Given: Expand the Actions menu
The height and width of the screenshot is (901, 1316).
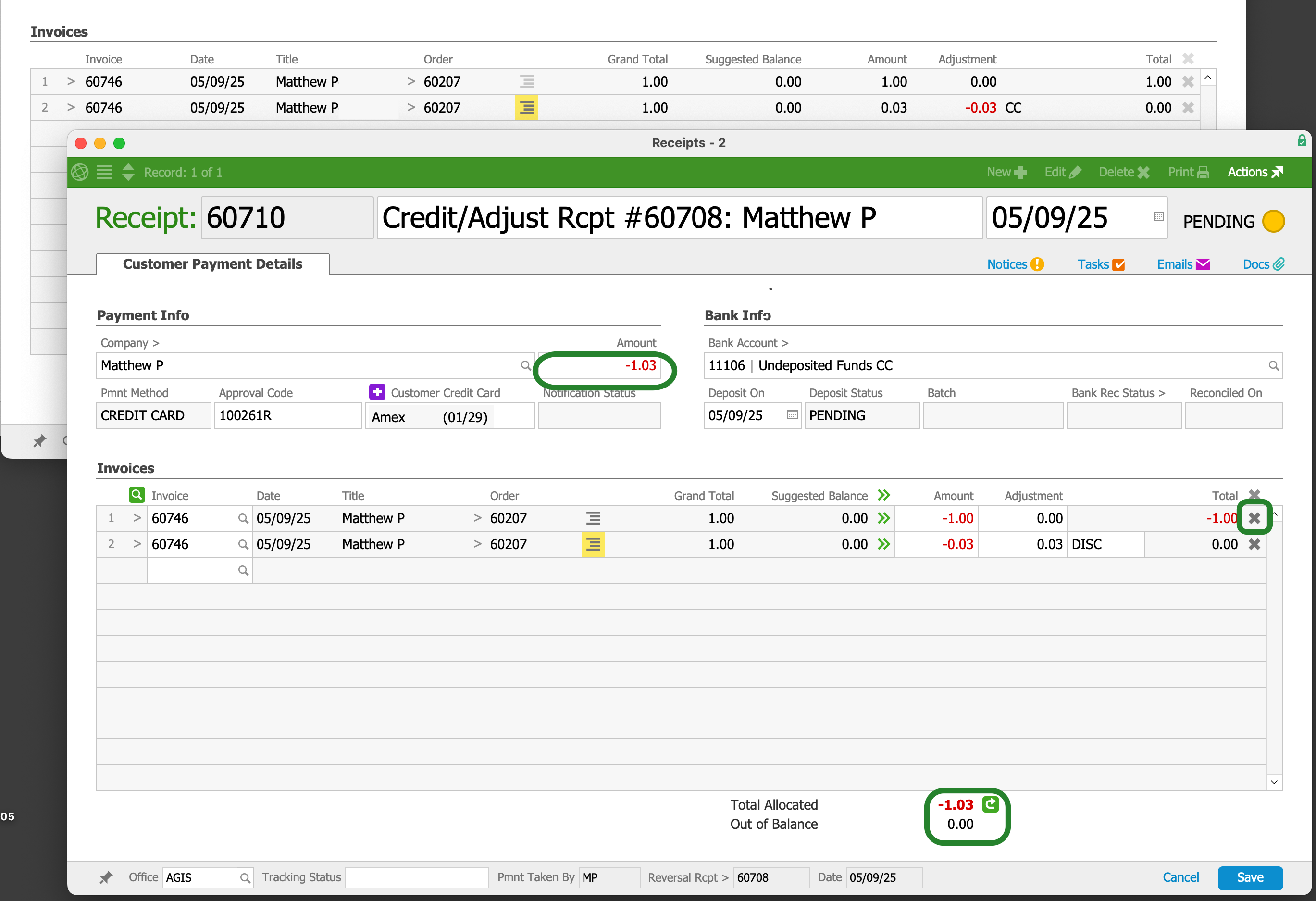Looking at the screenshot, I should pyautogui.click(x=1254, y=172).
